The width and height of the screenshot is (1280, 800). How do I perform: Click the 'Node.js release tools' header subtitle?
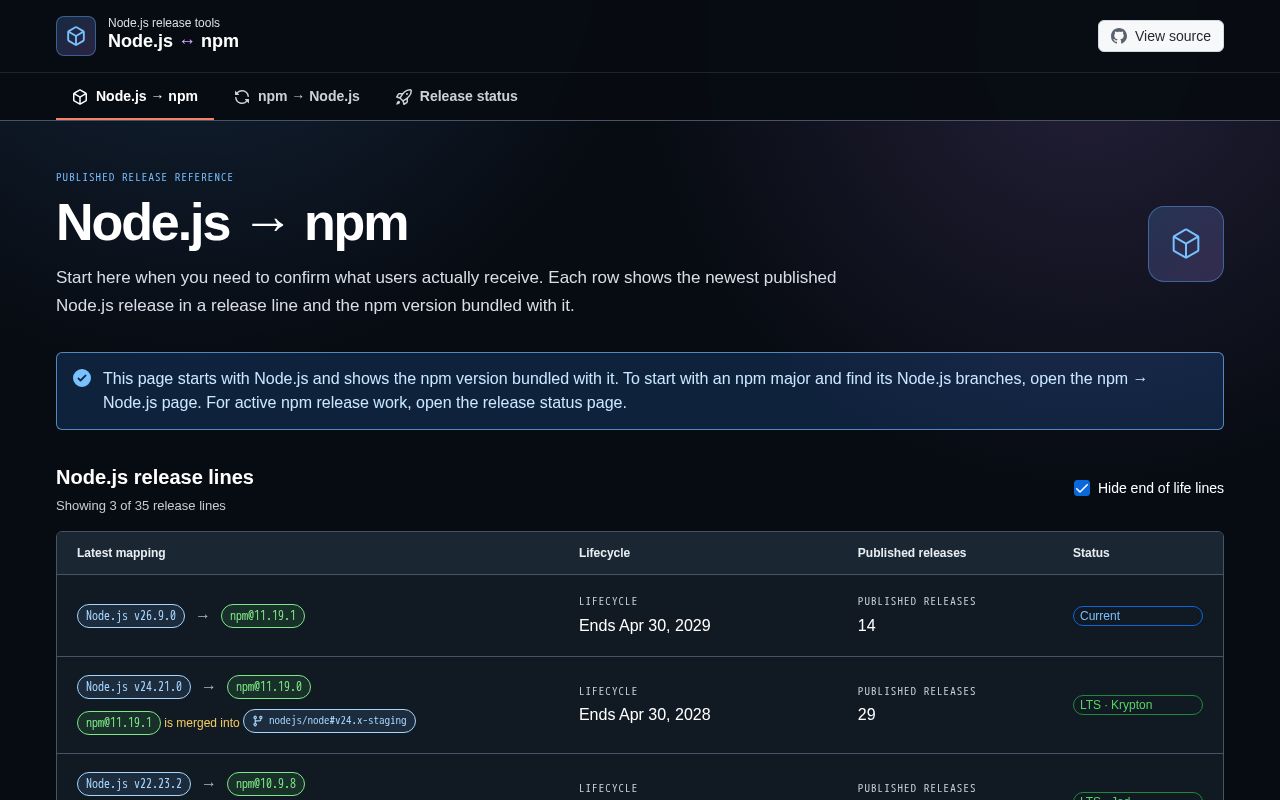point(164,23)
